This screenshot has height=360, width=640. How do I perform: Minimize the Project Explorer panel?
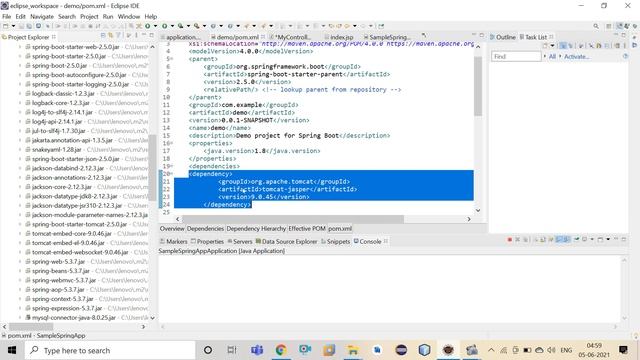144,36
